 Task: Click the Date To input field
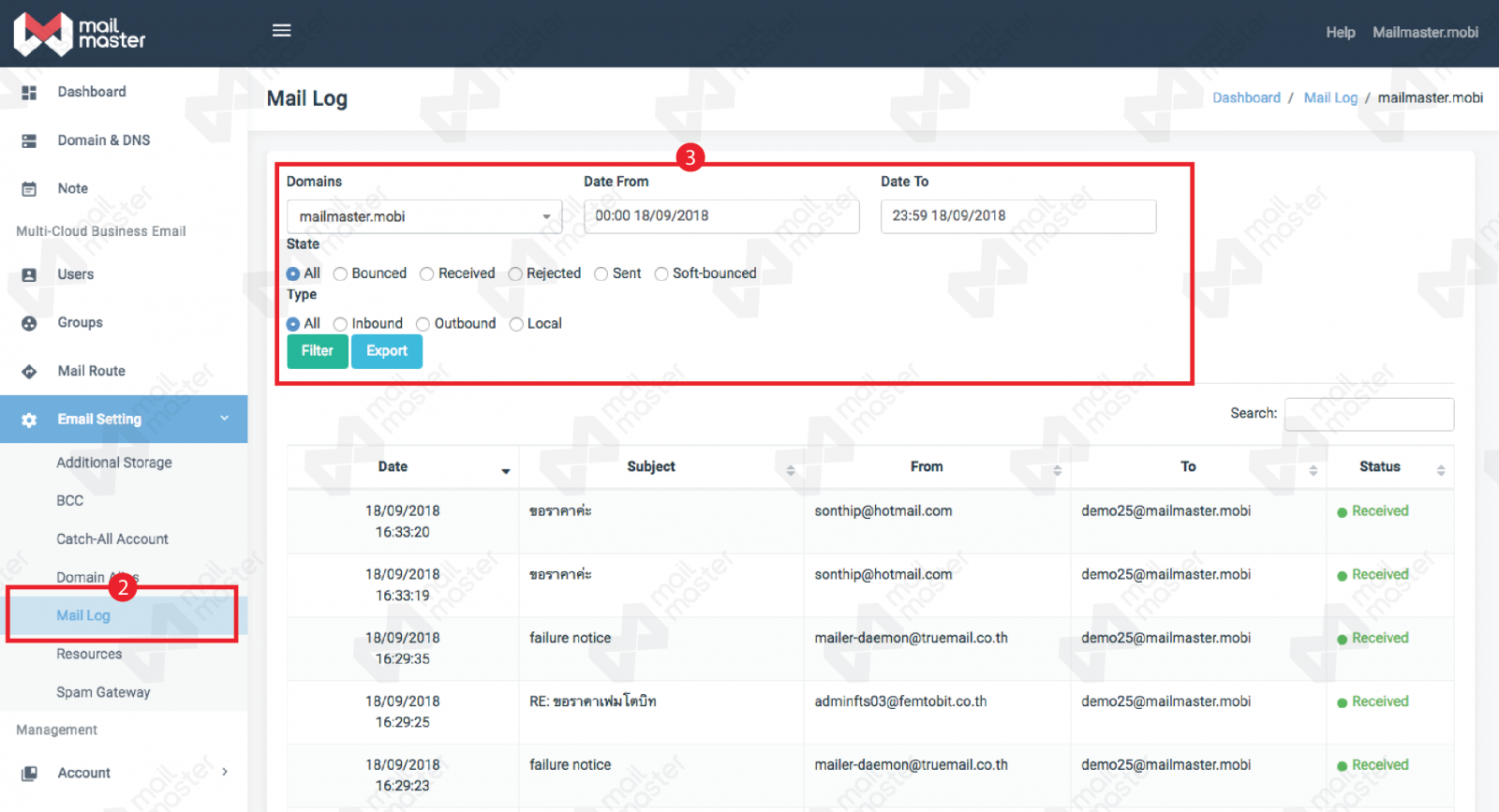(x=1018, y=216)
